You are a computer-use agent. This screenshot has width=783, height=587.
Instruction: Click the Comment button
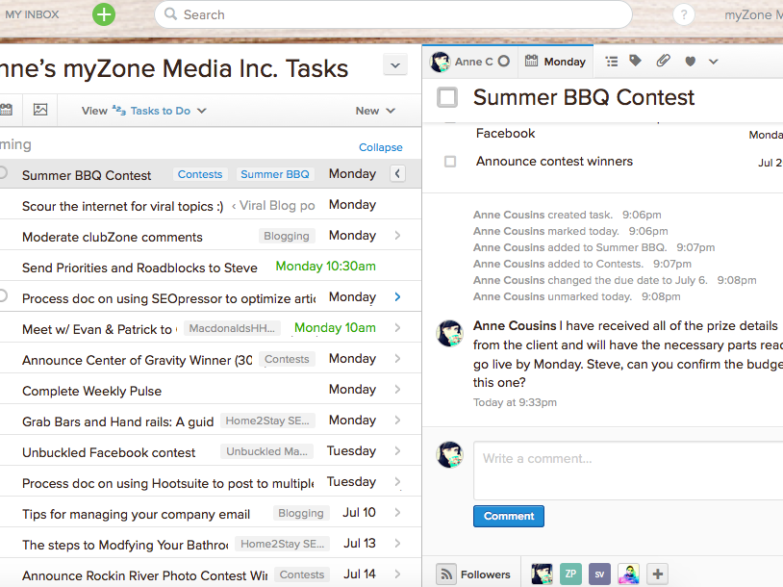click(x=508, y=516)
